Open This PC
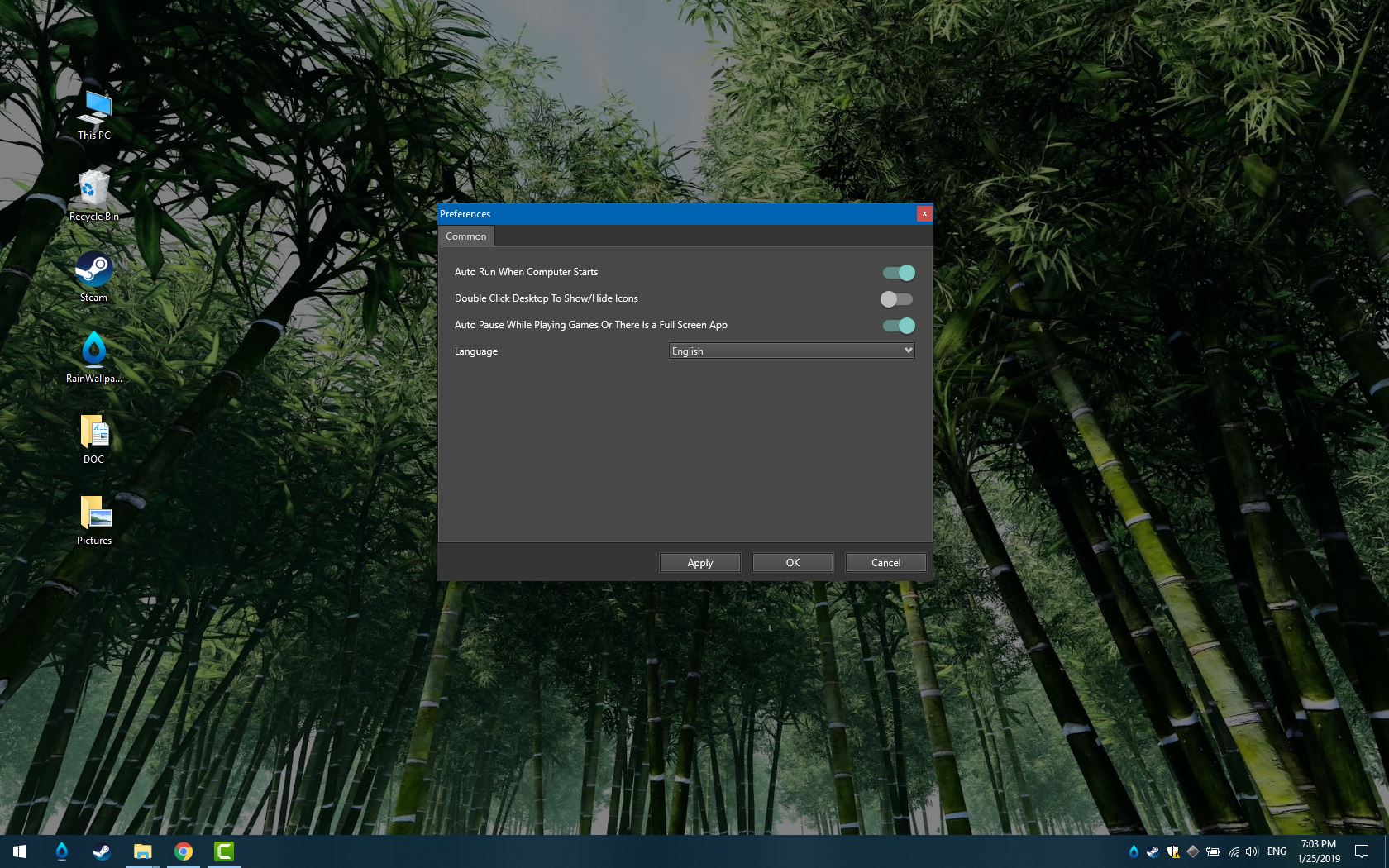The width and height of the screenshot is (1389, 868). click(x=93, y=107)
